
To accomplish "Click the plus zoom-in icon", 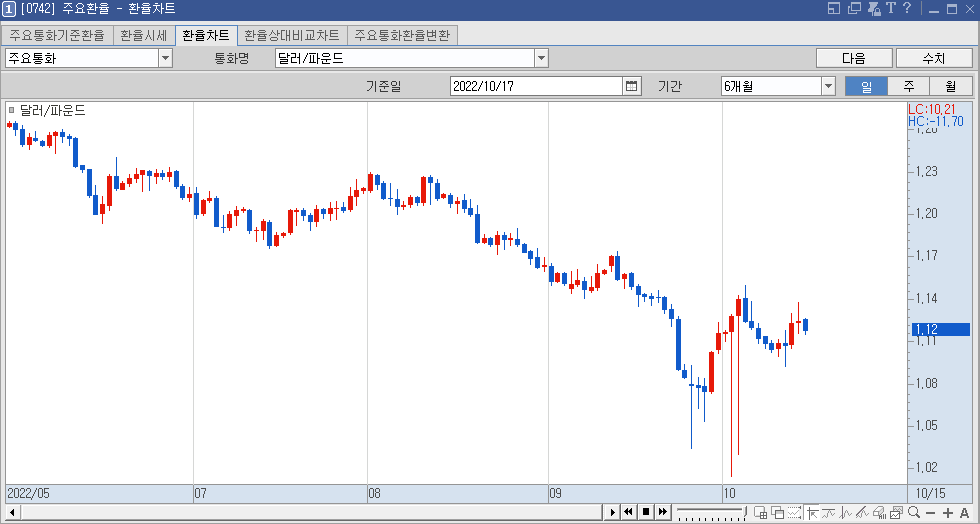I will (948, 513).
